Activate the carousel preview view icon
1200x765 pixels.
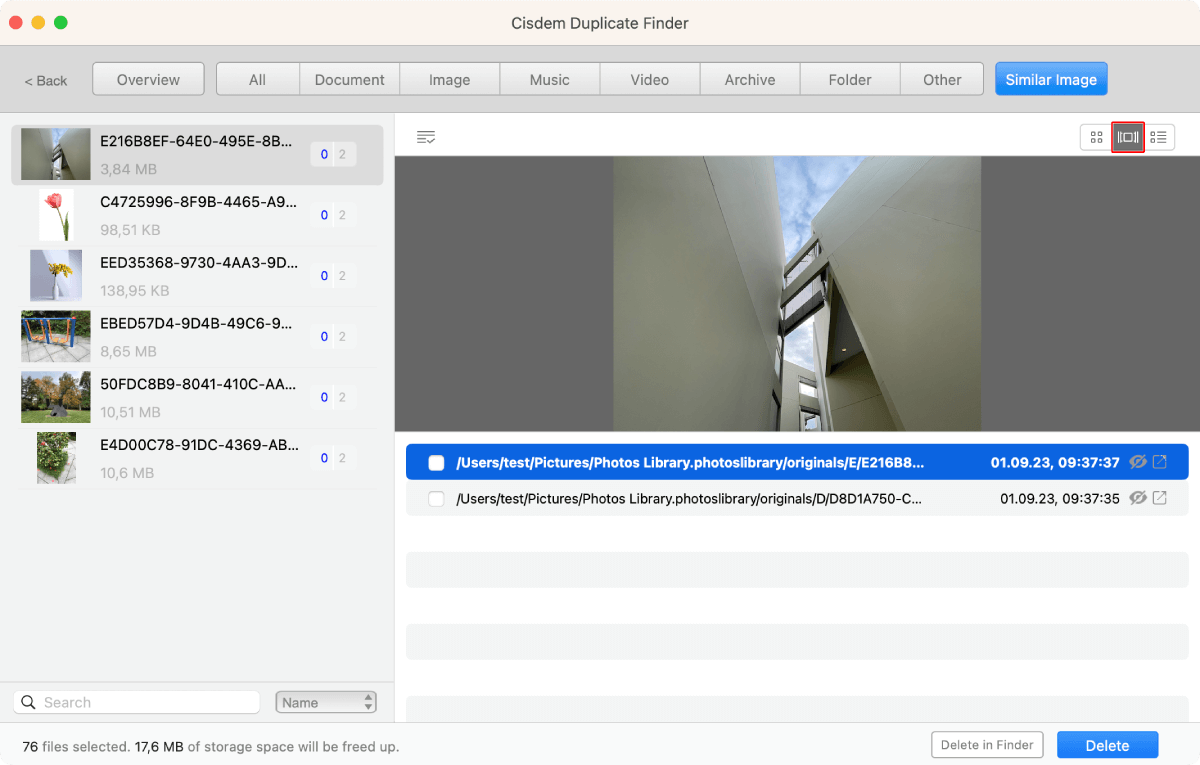(1128, 137)
